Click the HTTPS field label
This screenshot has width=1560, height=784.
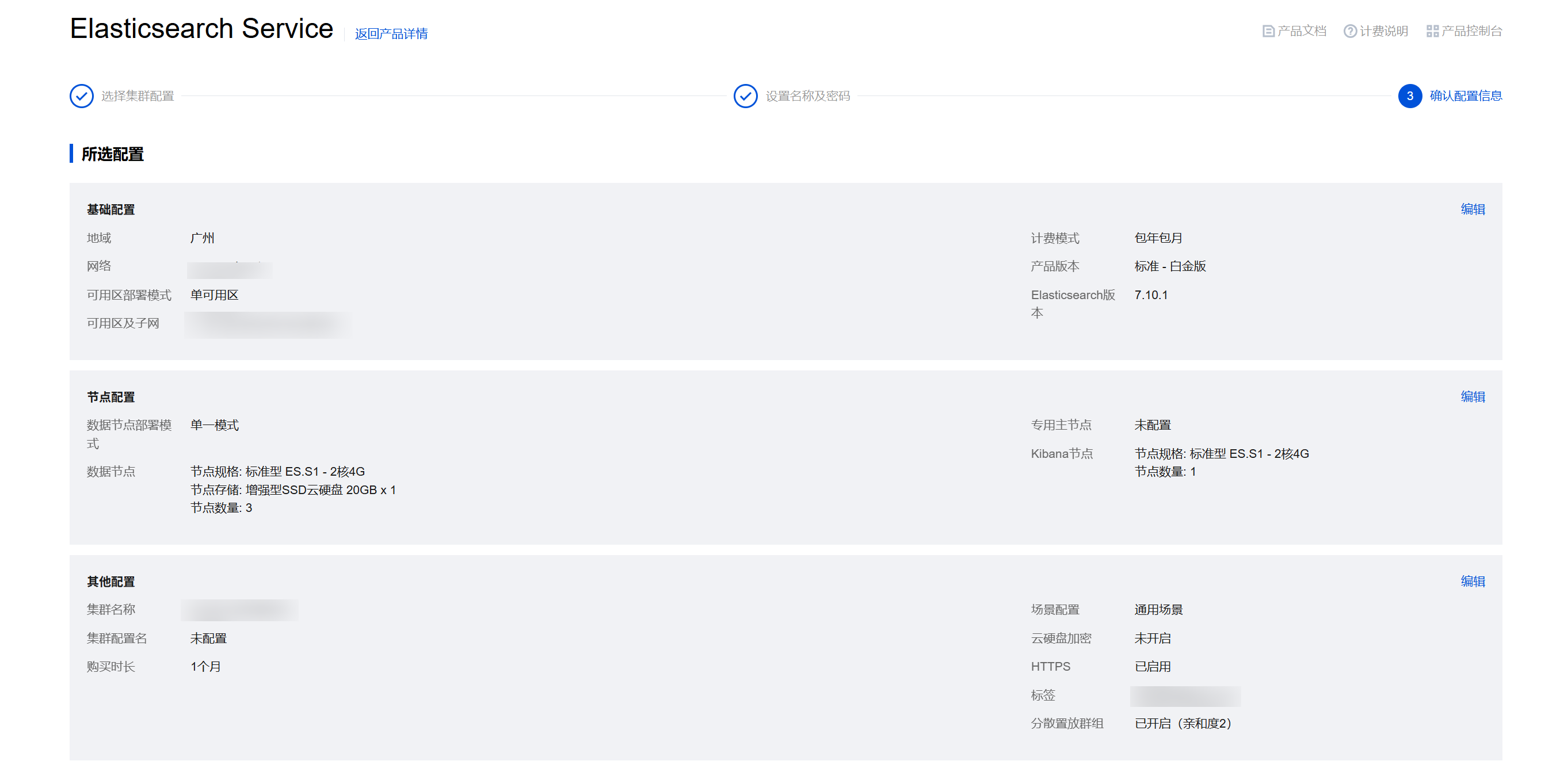(x=1051, y=667)
